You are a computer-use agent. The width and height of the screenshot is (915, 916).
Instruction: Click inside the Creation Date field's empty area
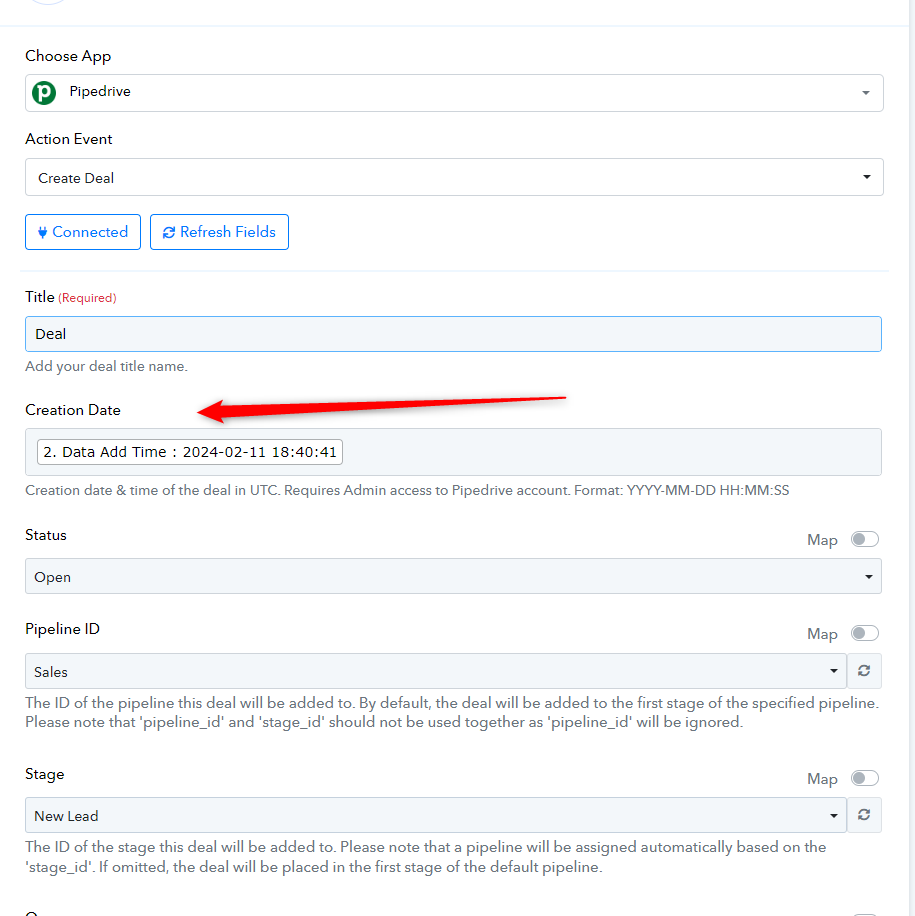click(x=610, y=452)
